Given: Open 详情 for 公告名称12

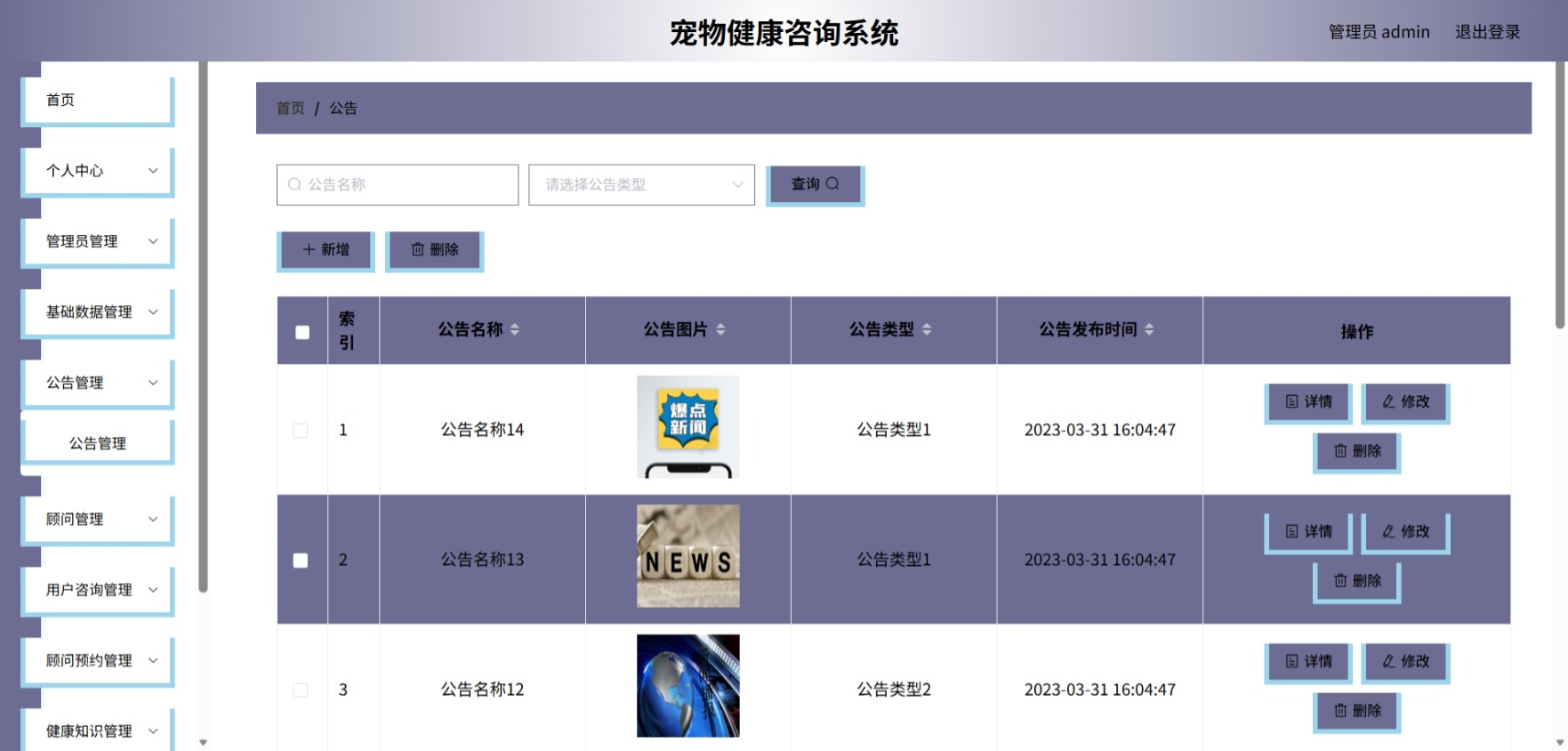Looking at the screenshot, I should (1308, 662).
